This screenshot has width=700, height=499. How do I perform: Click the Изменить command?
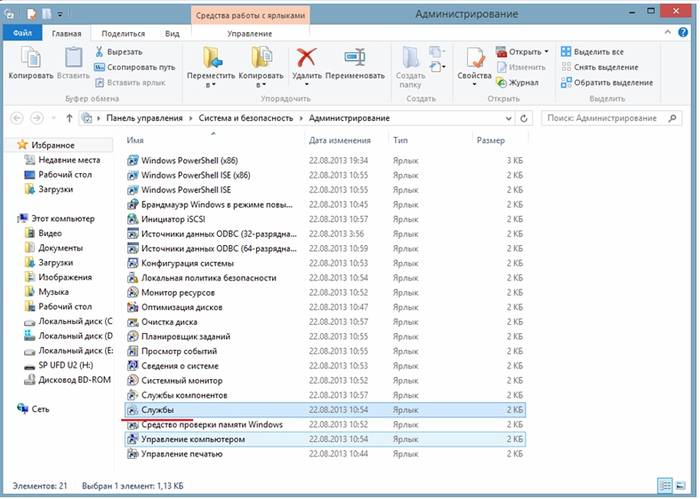click(521, 67)
